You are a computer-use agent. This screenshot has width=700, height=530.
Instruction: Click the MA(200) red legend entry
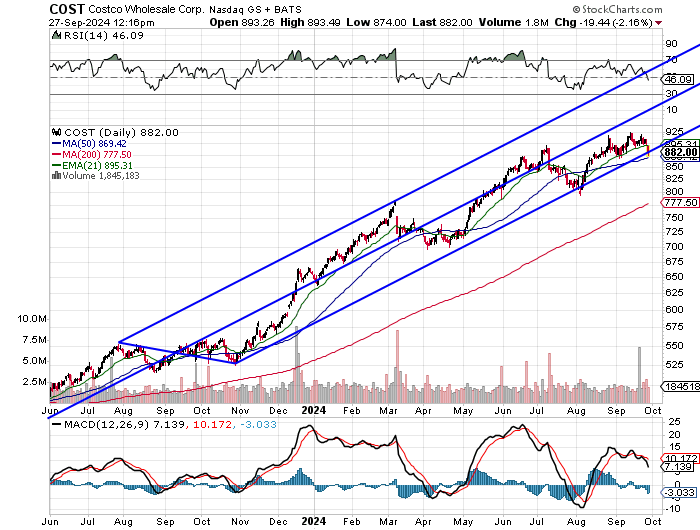[x=92, y=154]
